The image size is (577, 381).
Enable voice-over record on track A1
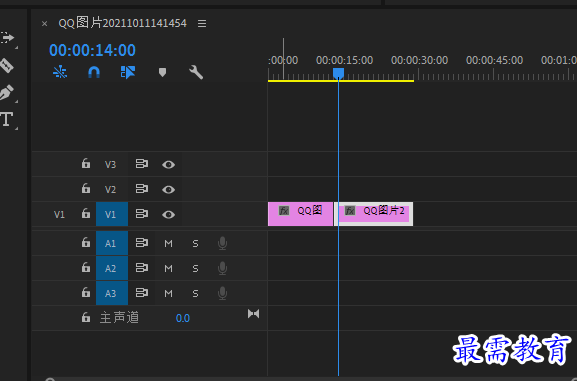[222, 243]
